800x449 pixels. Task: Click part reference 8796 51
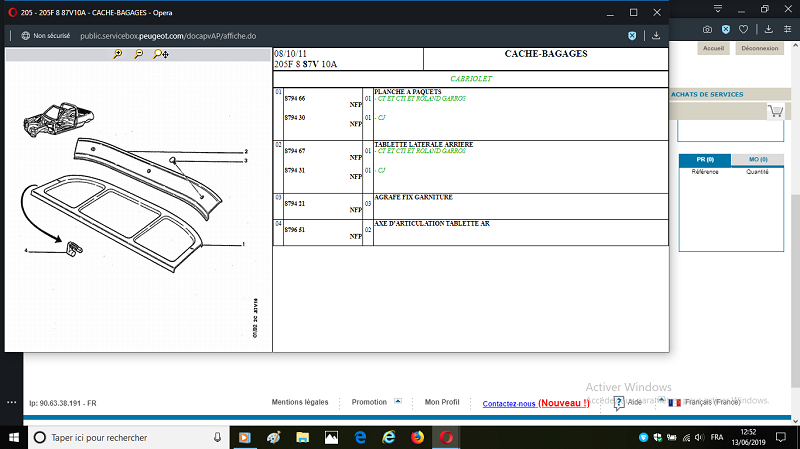coord(295,230)
